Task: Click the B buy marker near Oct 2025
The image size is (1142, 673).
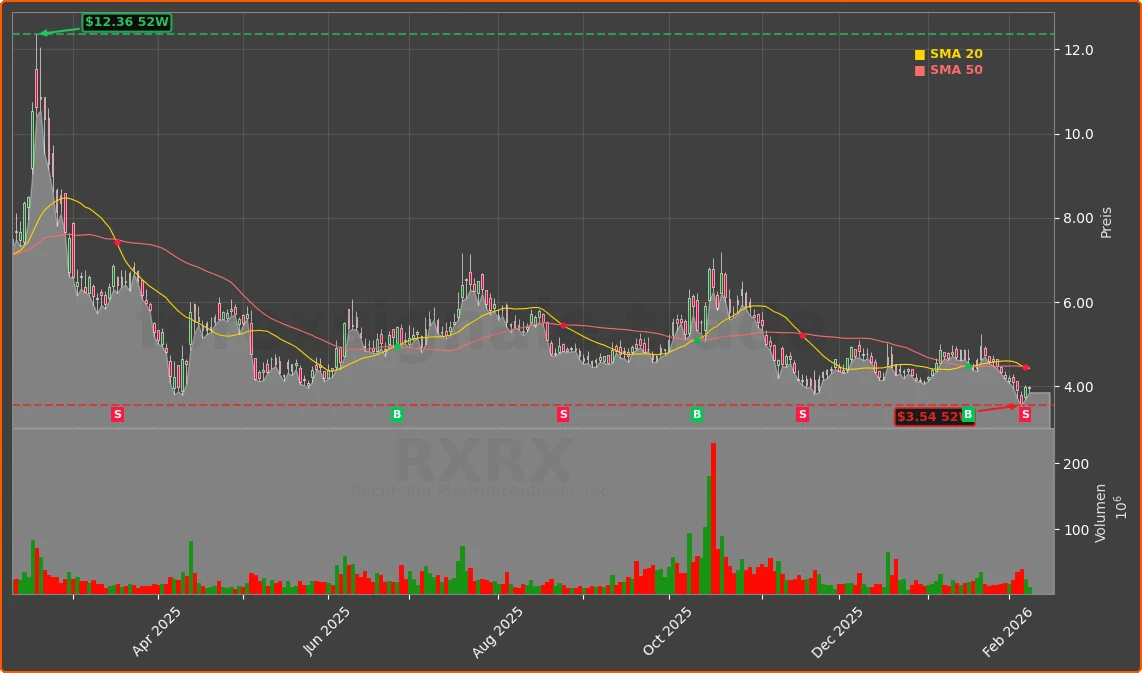Action: tap(695, 414)
